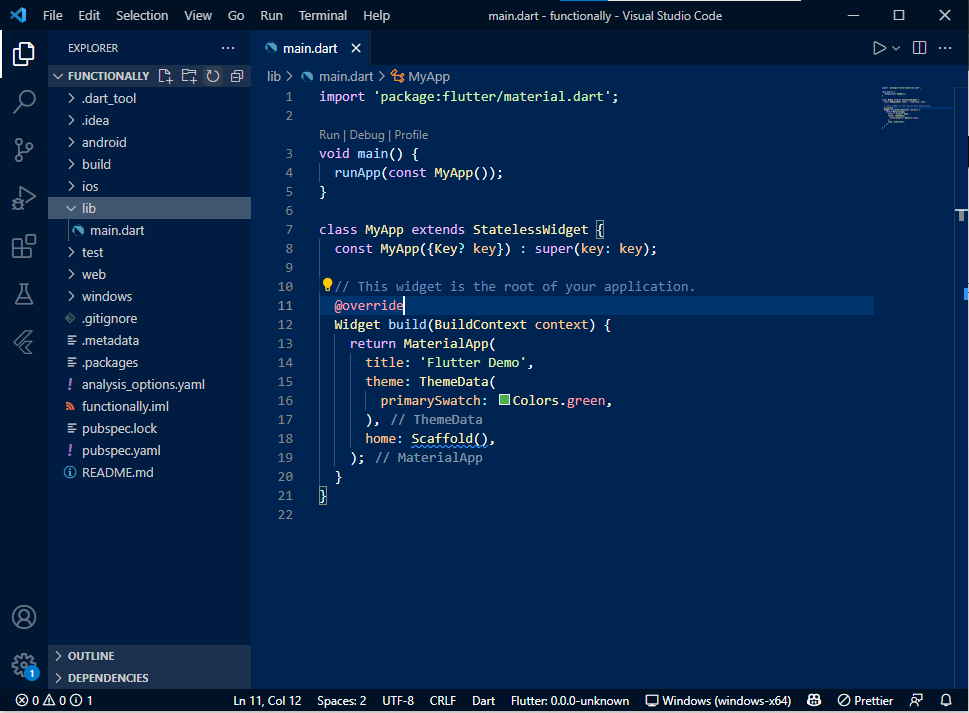Click the green Colors.green color swatch
This screenshot has width=969, height=713.
(x=504, y=400)
